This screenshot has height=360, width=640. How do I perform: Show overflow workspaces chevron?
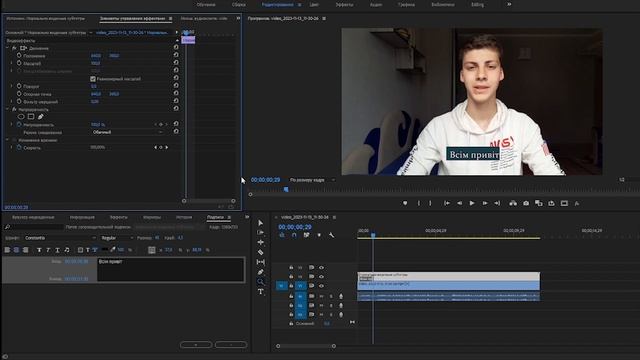[509, 4]
